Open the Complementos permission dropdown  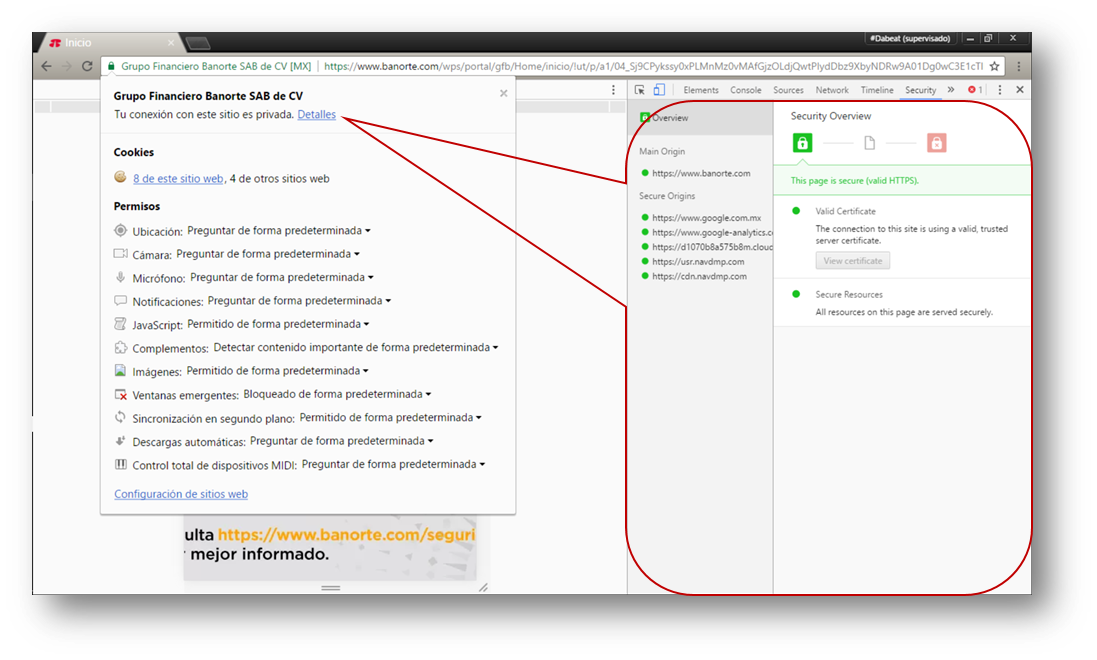coord(356,348)
